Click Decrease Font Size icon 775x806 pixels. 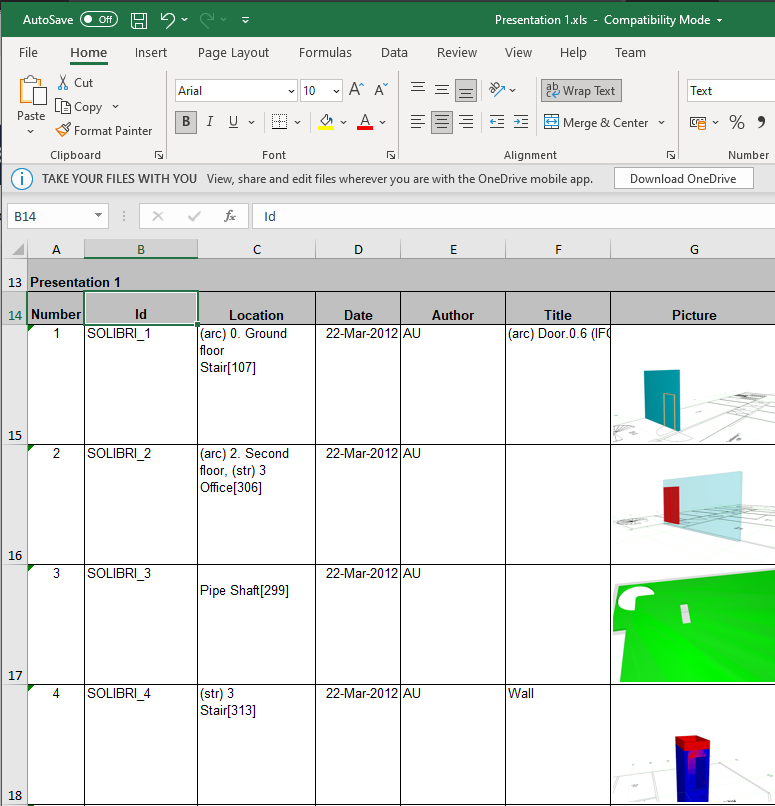click(x=381, y=90)
